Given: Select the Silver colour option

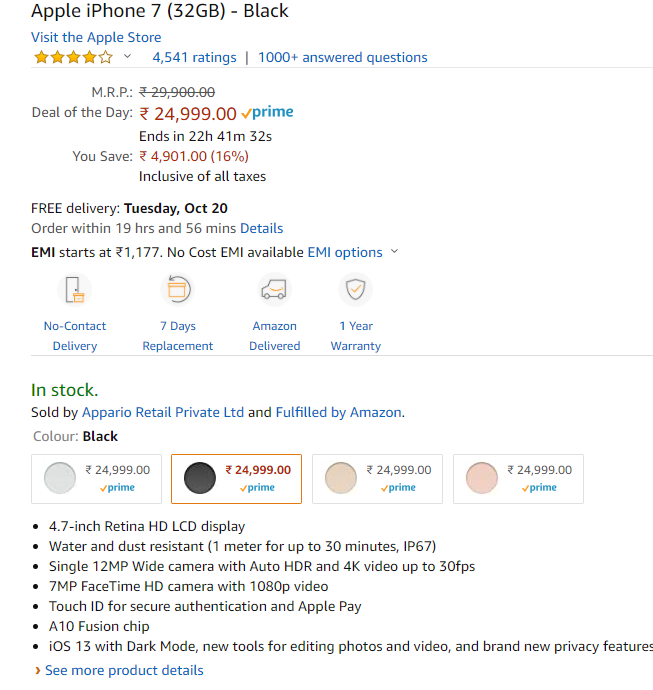Looking at the screenshot, I should click(96, 479).
